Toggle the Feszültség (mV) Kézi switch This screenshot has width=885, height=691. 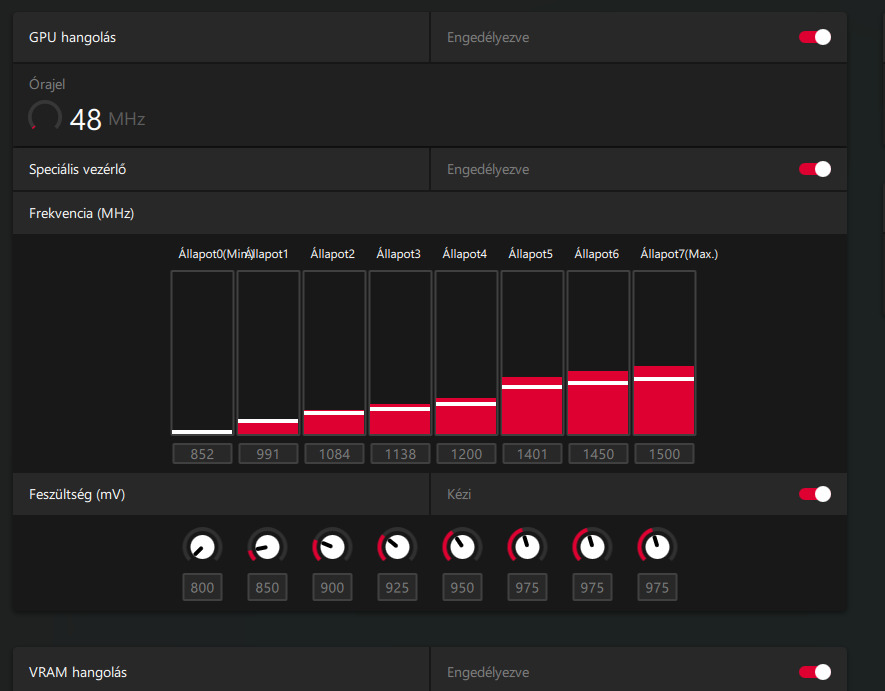(x=814, y=494)
